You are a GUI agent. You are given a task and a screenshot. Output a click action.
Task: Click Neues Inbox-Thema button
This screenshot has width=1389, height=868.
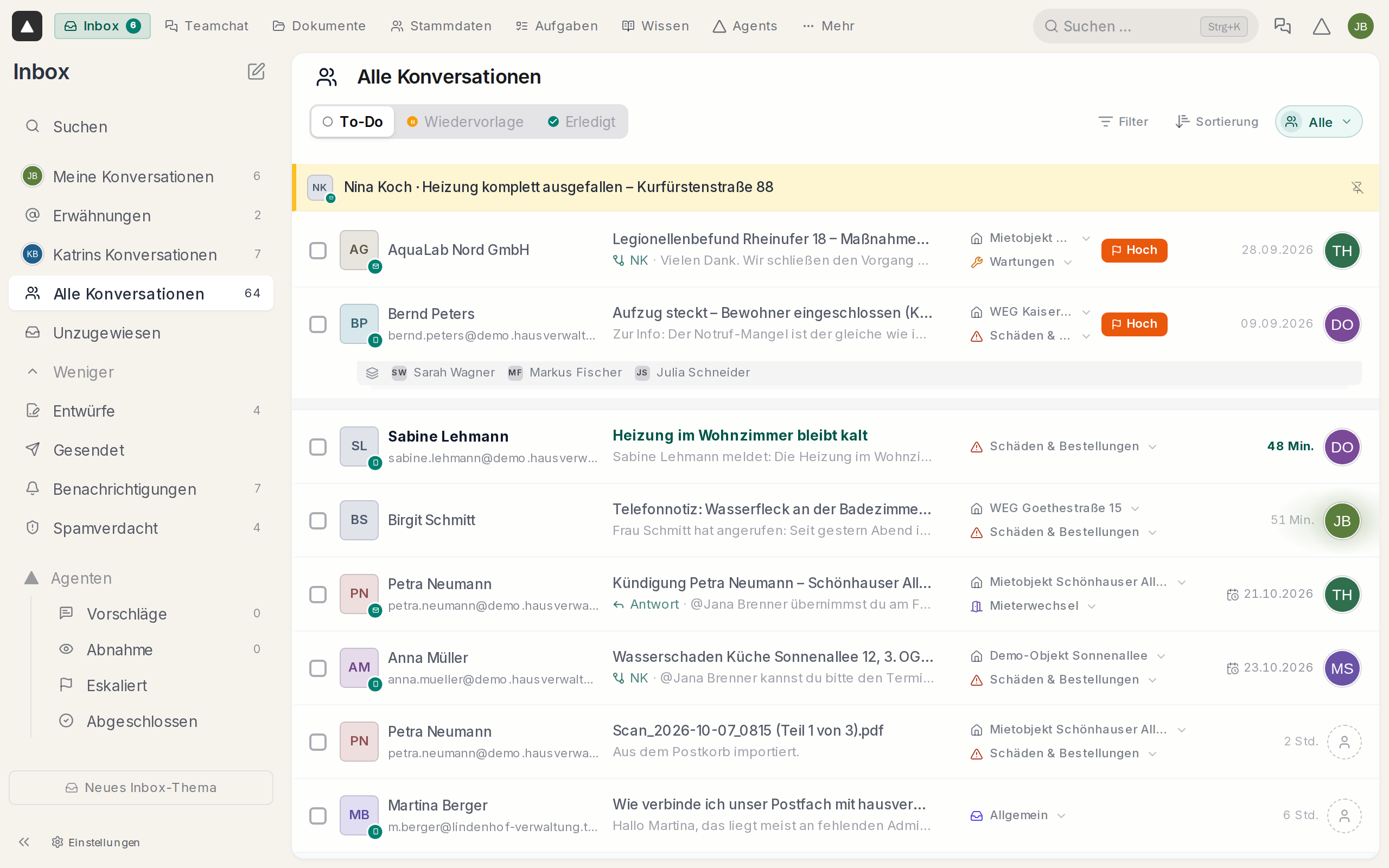coord(141,788)
